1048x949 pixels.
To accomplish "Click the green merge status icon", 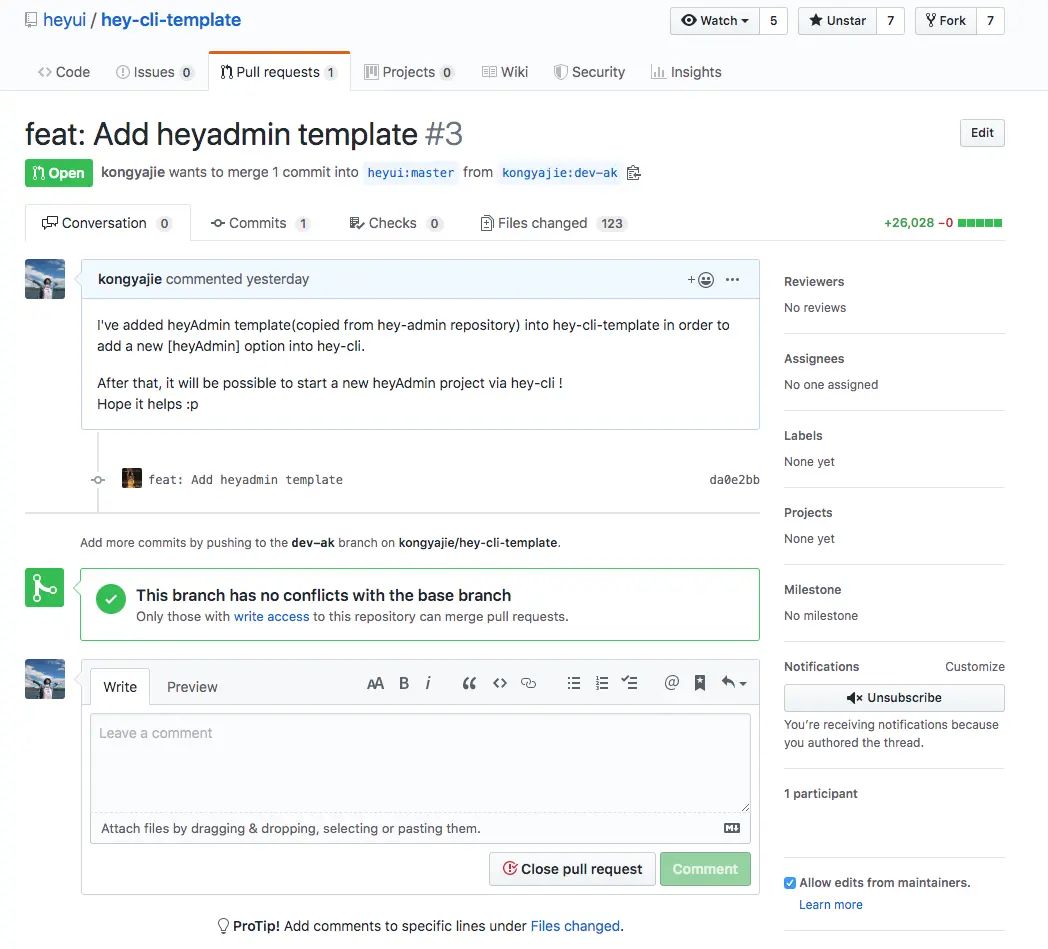I will point(44,587).
